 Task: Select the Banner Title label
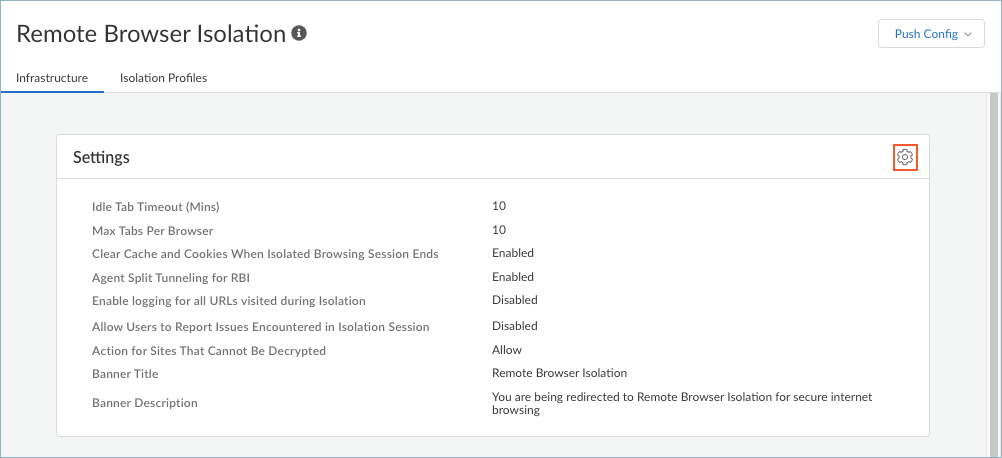click(x=125, y=374)
